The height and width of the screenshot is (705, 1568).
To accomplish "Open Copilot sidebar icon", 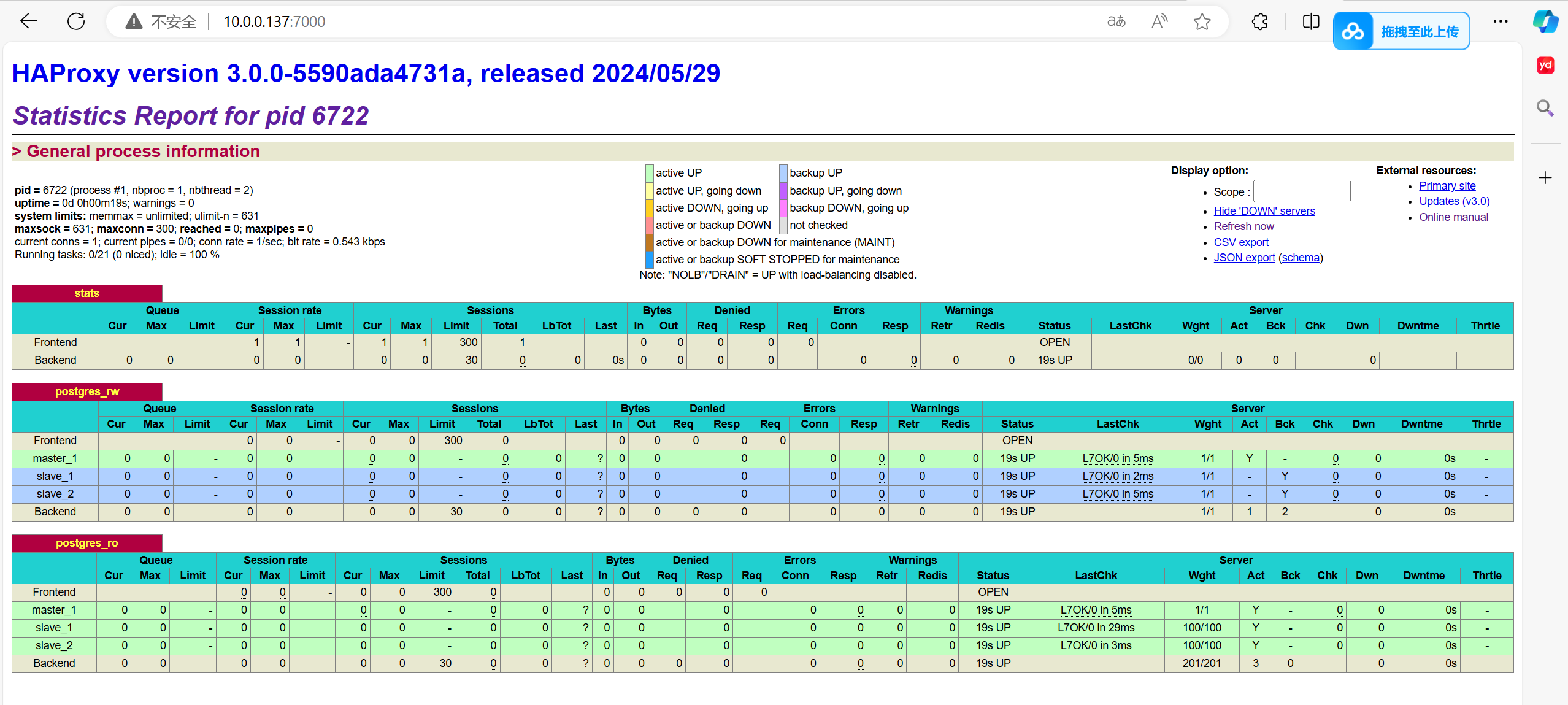I will pyautogui.click(x=1545, y=22).
